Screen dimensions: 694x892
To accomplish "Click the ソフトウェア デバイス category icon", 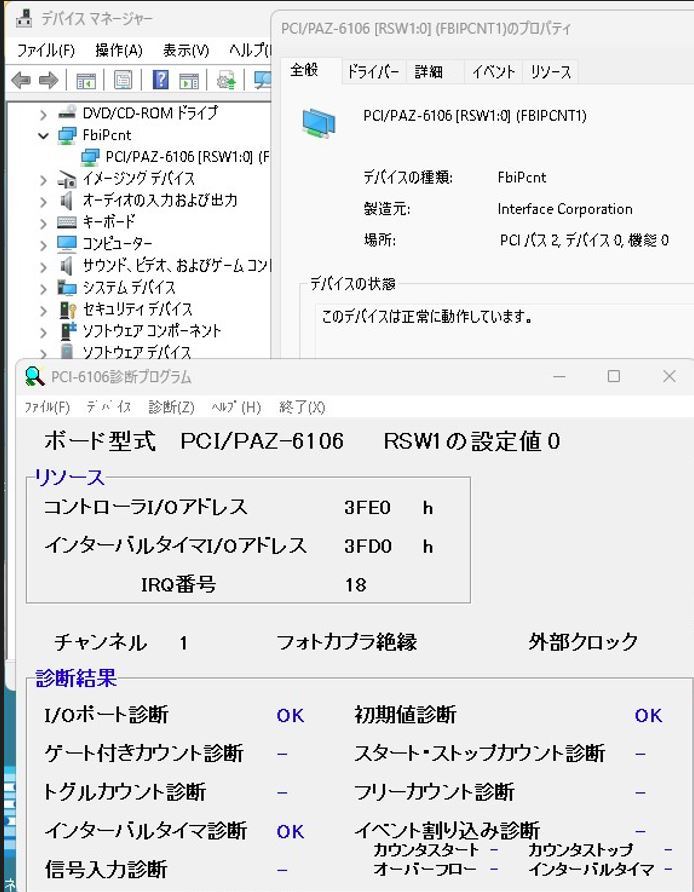I will click(67, 350).
